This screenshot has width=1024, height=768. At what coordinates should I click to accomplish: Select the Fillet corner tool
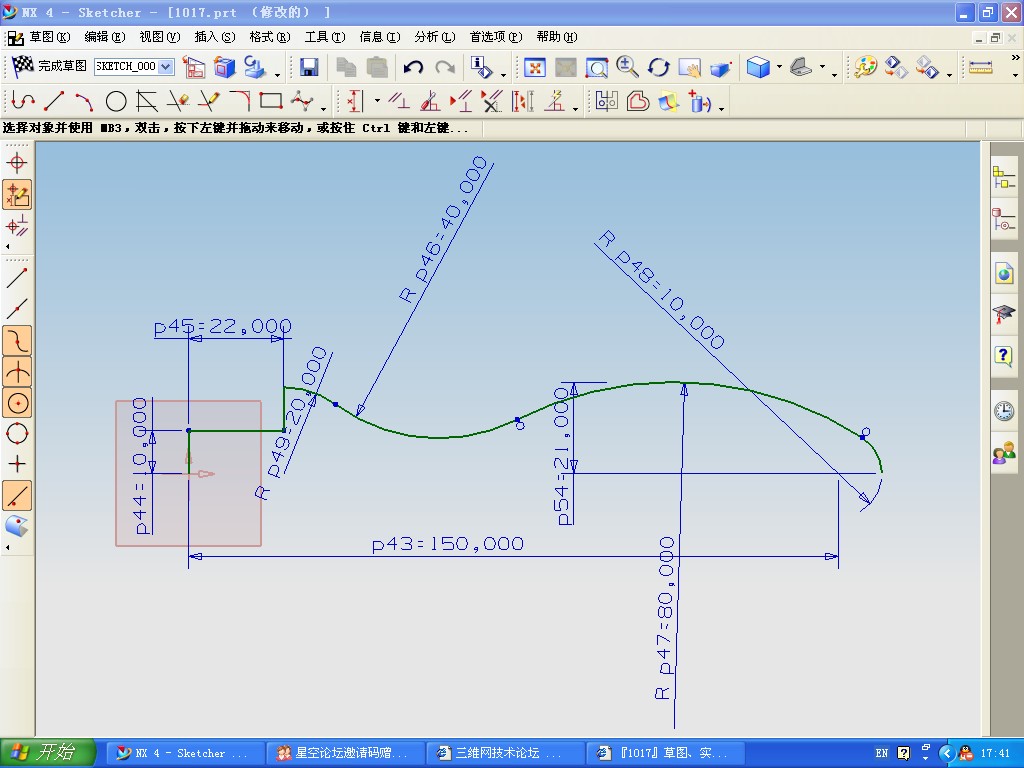[240, 101]
